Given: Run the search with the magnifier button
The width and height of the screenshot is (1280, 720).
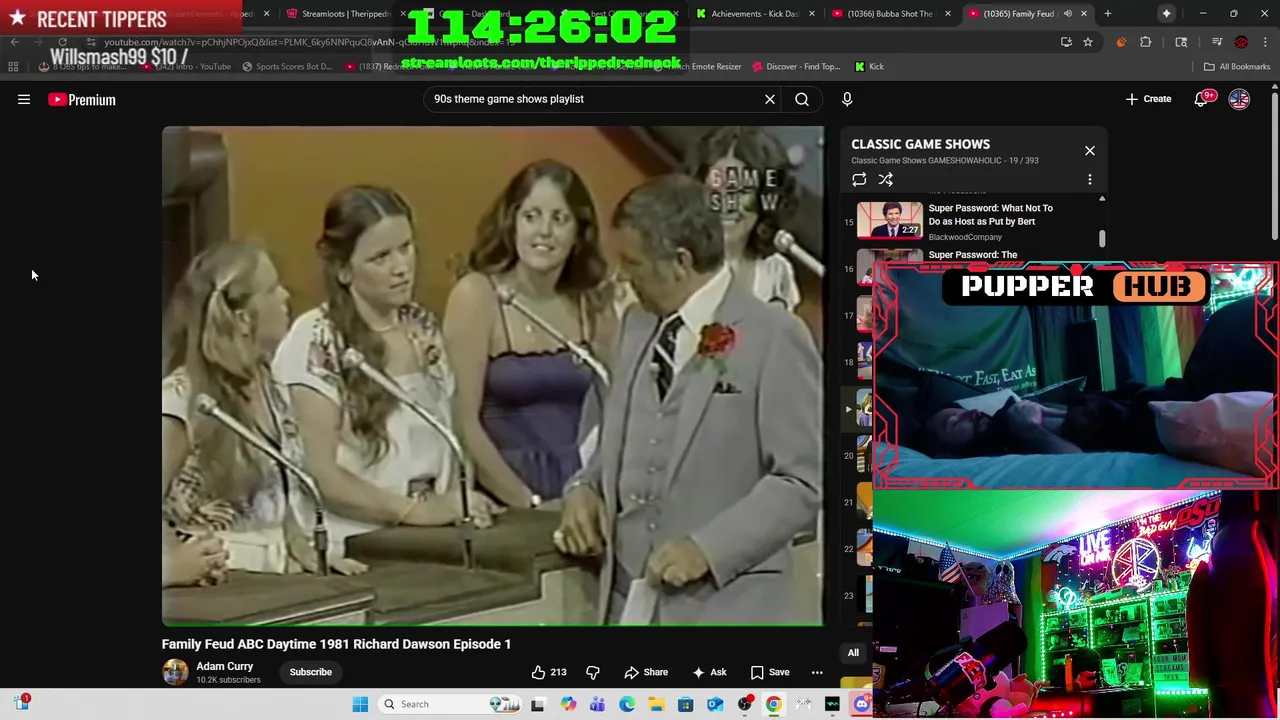Looking at the screenshot, I should (x=802, y=99).
